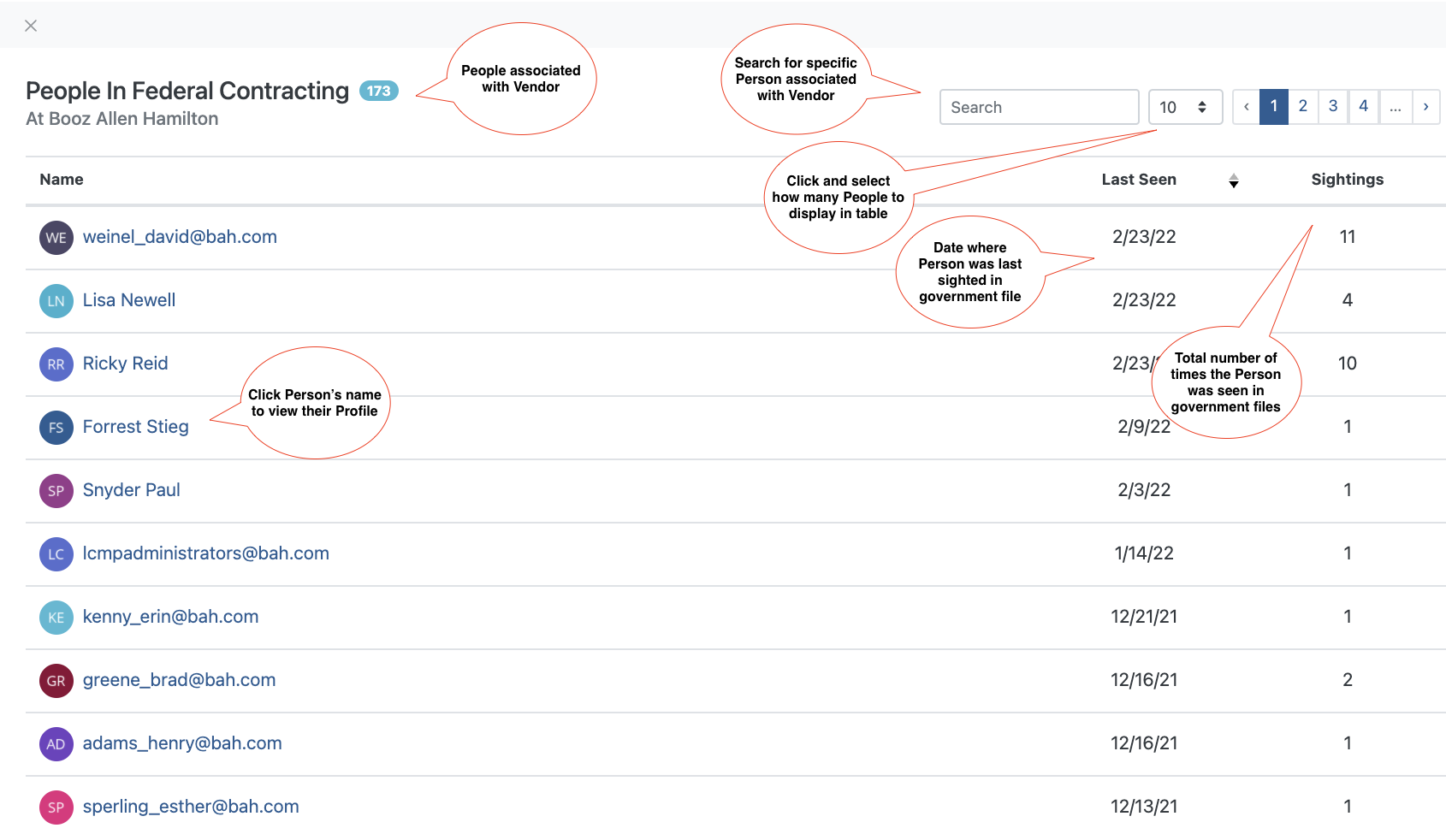The image size is (1446, 840).
Task: Sort by Last Seen using the arrow icon
Action: coord(1234,180)
